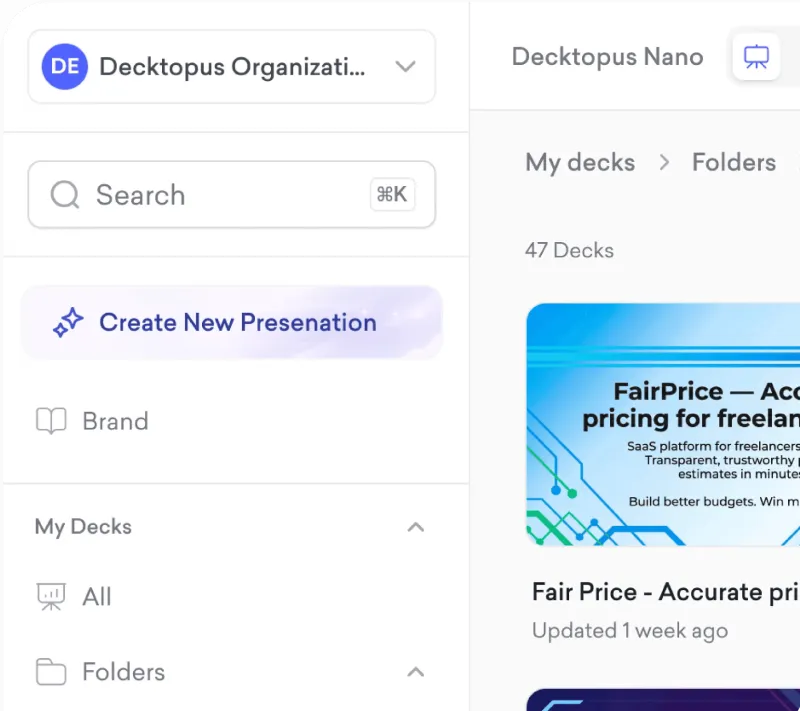Click the folder icon beside Folders
Screen dimensions: 800x711
(x=51, y=672)
